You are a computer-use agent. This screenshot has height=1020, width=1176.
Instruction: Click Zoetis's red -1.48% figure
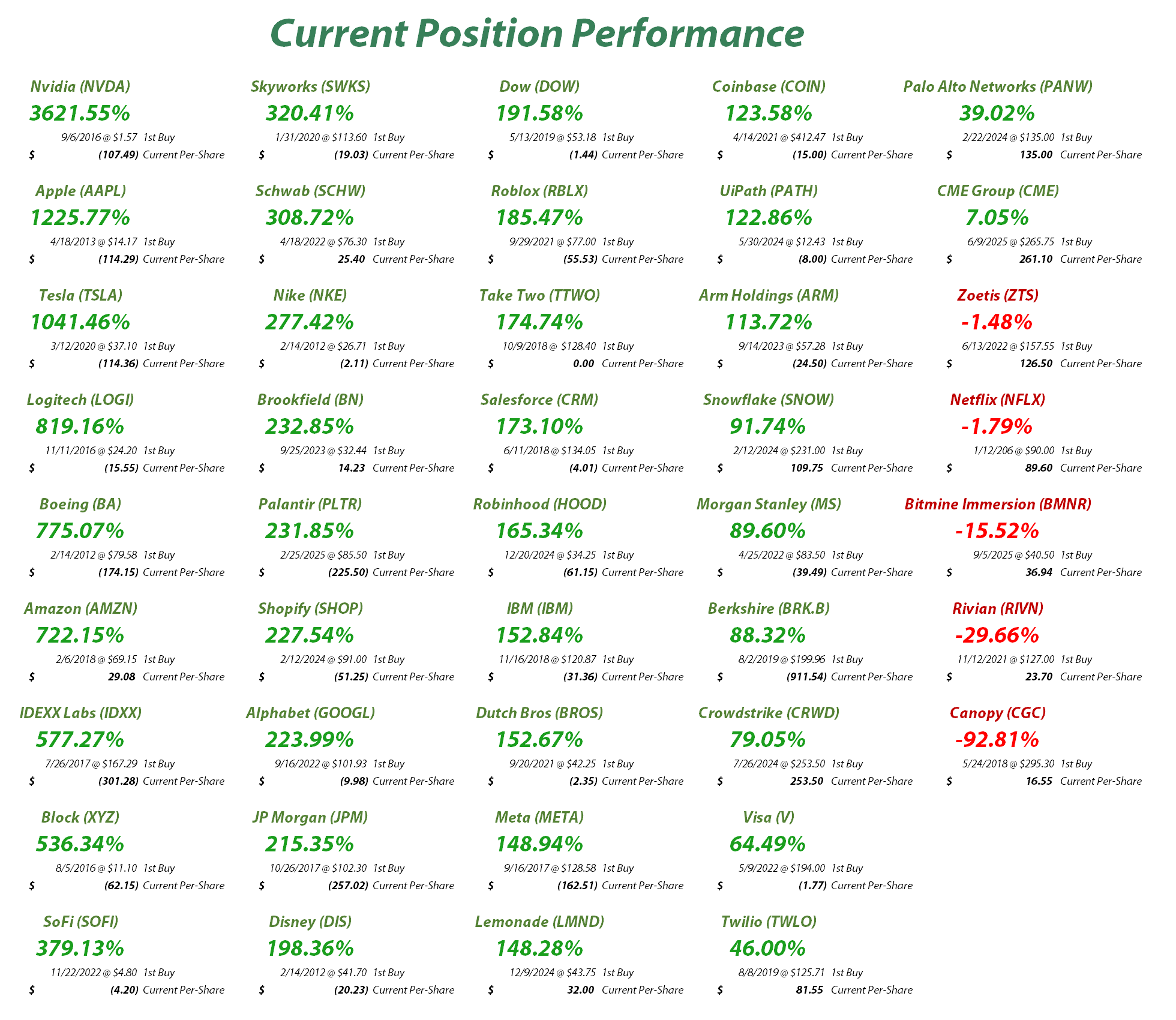[997, 322]
